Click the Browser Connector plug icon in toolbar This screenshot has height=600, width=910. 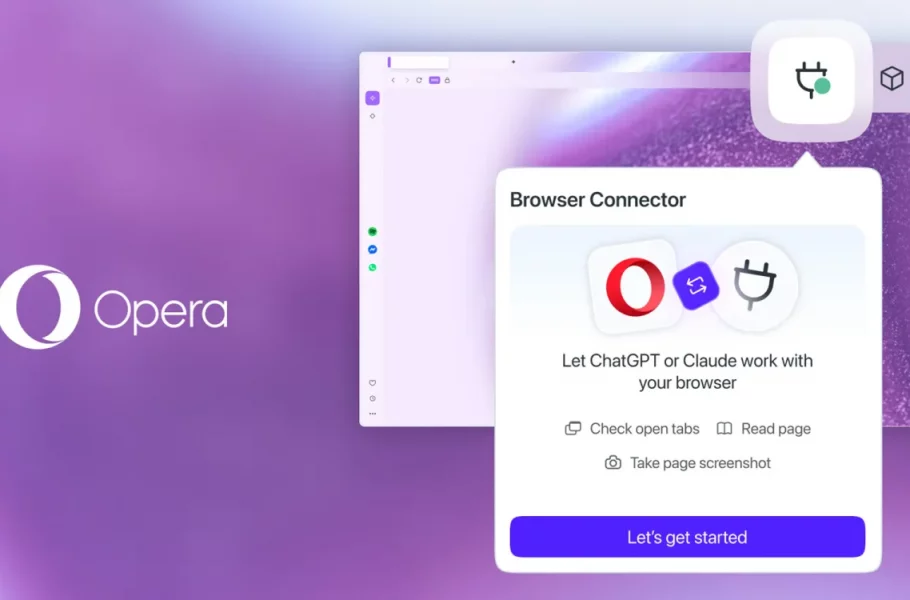pos(811,80)
